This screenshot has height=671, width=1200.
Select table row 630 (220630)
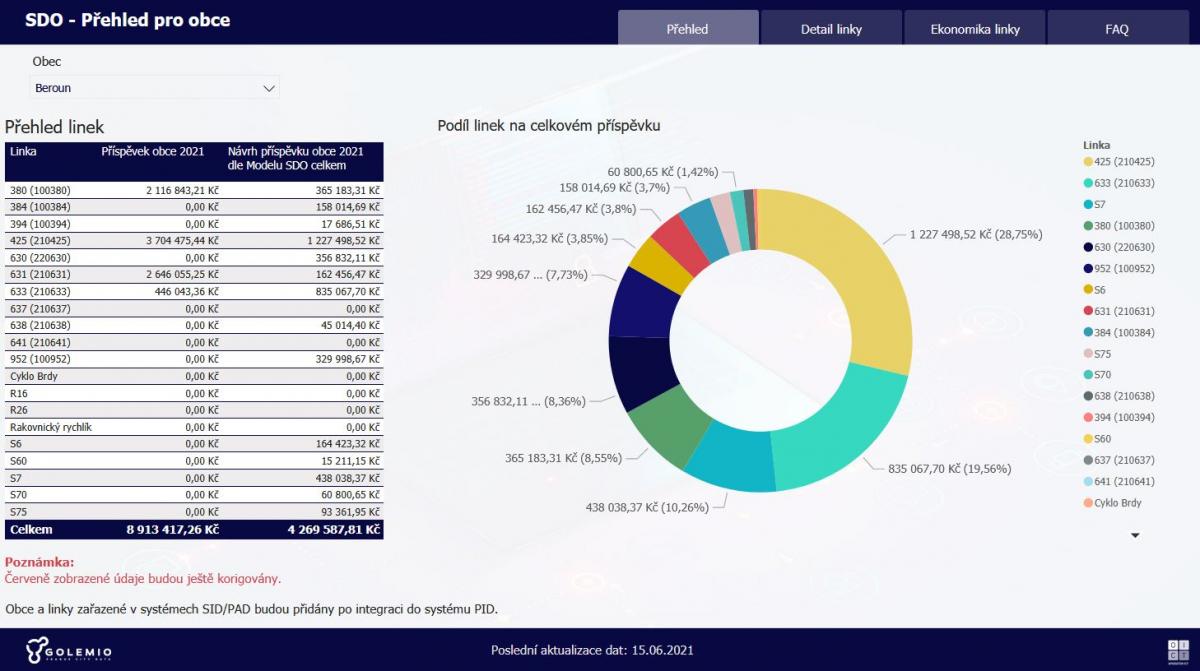tap(194, 258)
